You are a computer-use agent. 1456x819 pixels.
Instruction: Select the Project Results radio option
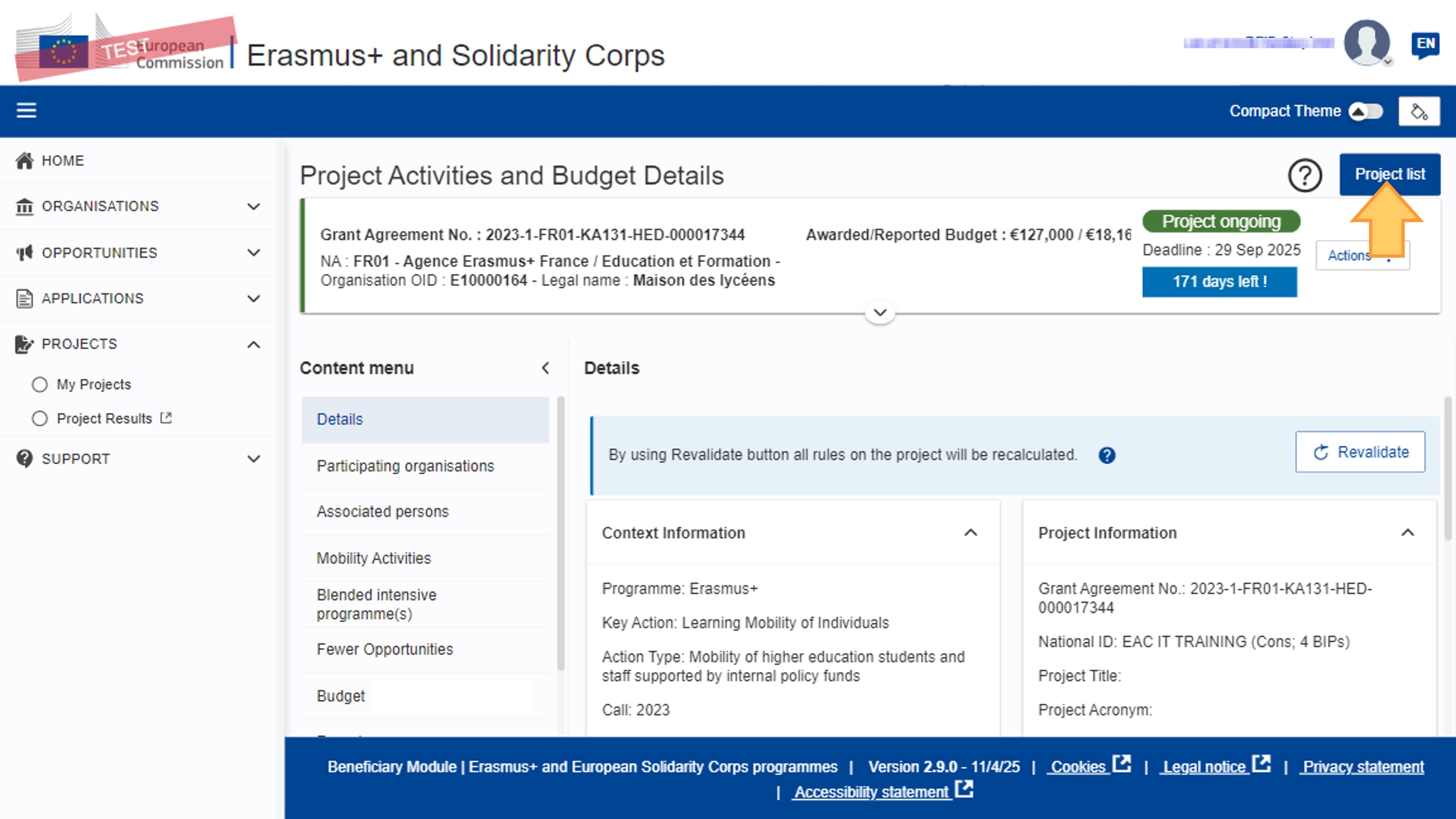click(x=40, y=418)
